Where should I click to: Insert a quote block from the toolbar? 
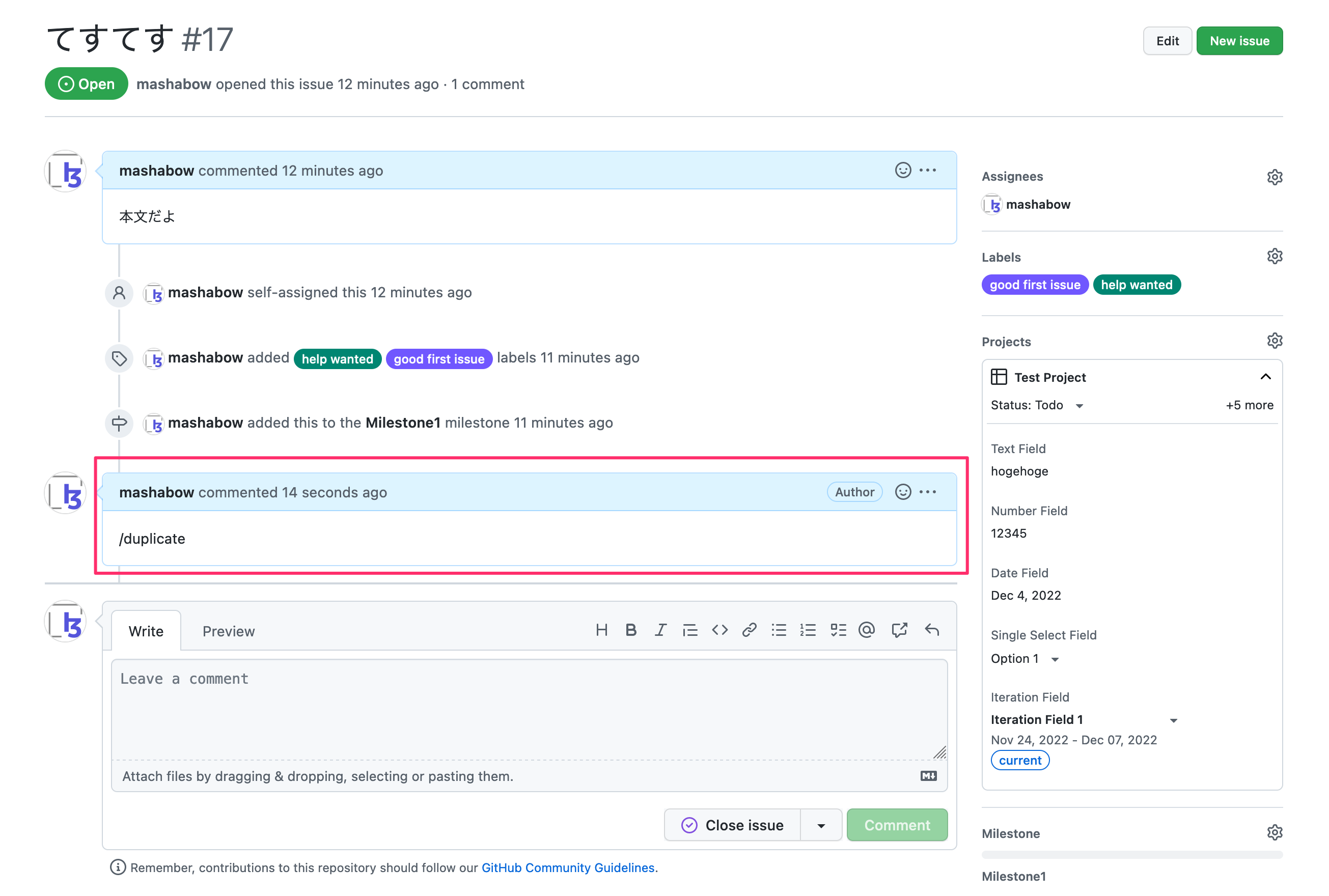tap(690, 630)
